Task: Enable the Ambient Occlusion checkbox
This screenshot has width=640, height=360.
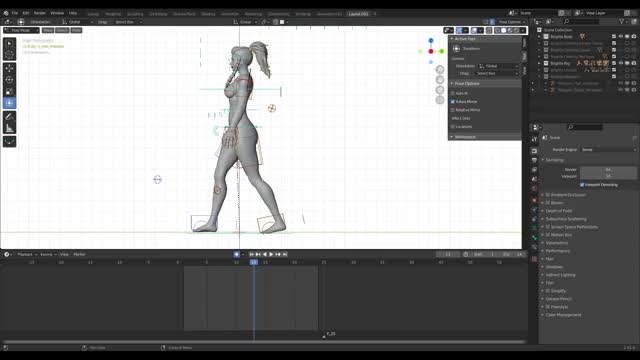Action: pos(548,195)
